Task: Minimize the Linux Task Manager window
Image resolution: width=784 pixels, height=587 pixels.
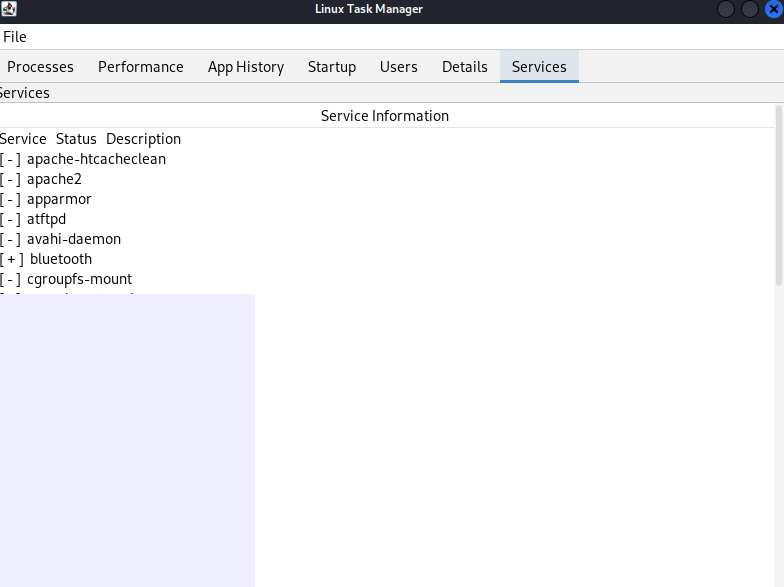Action: (727, 9)
